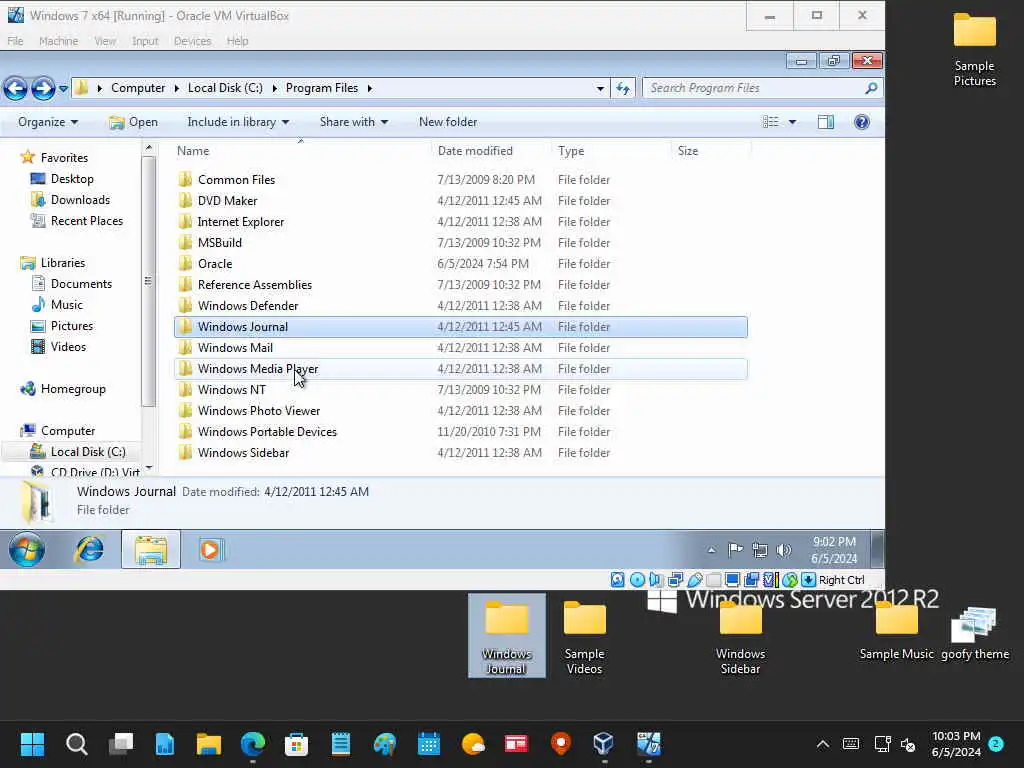Viewport: 1024px width, 768px height.
Task: Expand the arrow after Local Disk (C:) breadcrumb
Action: tap(274, 88)
